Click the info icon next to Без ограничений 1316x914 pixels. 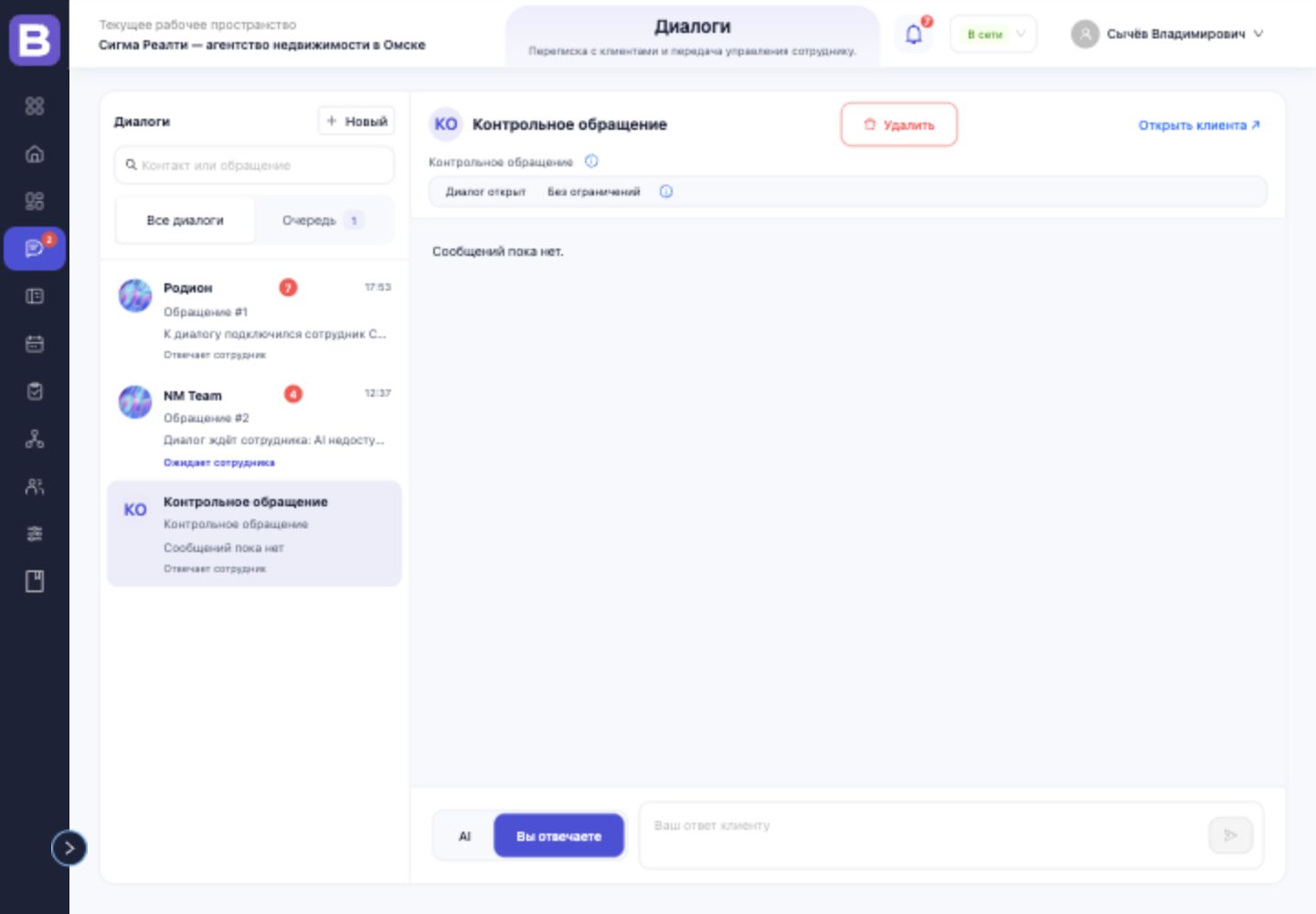(666, 192)
